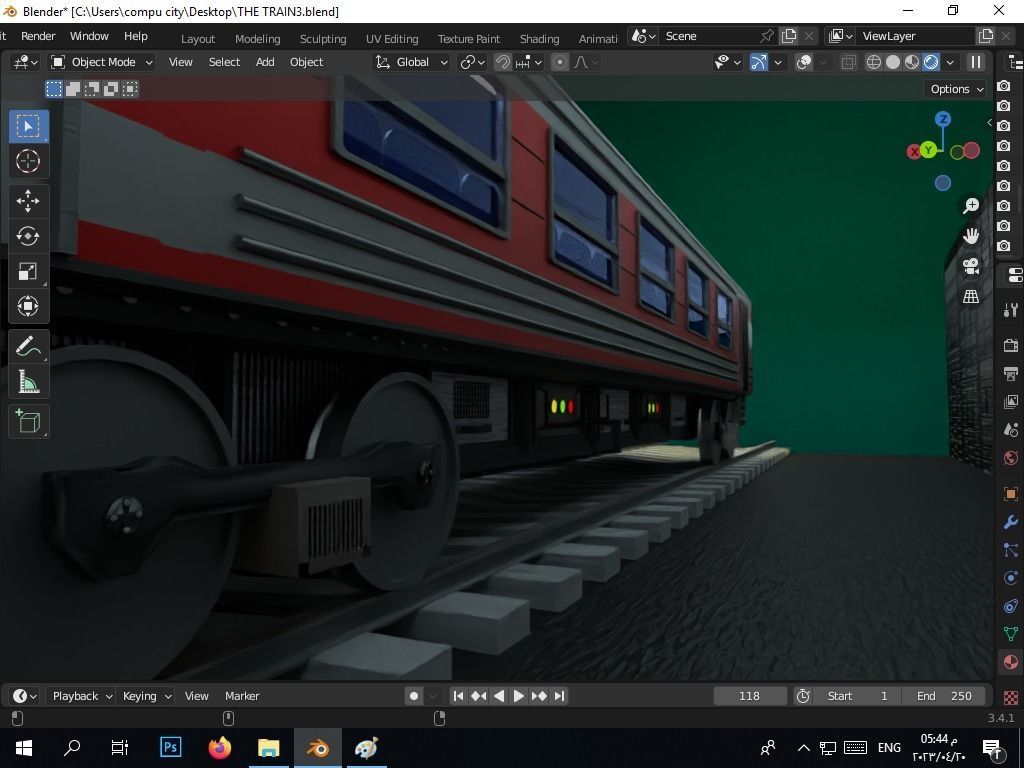Jump to the timeline start frame

coord(458,696)
